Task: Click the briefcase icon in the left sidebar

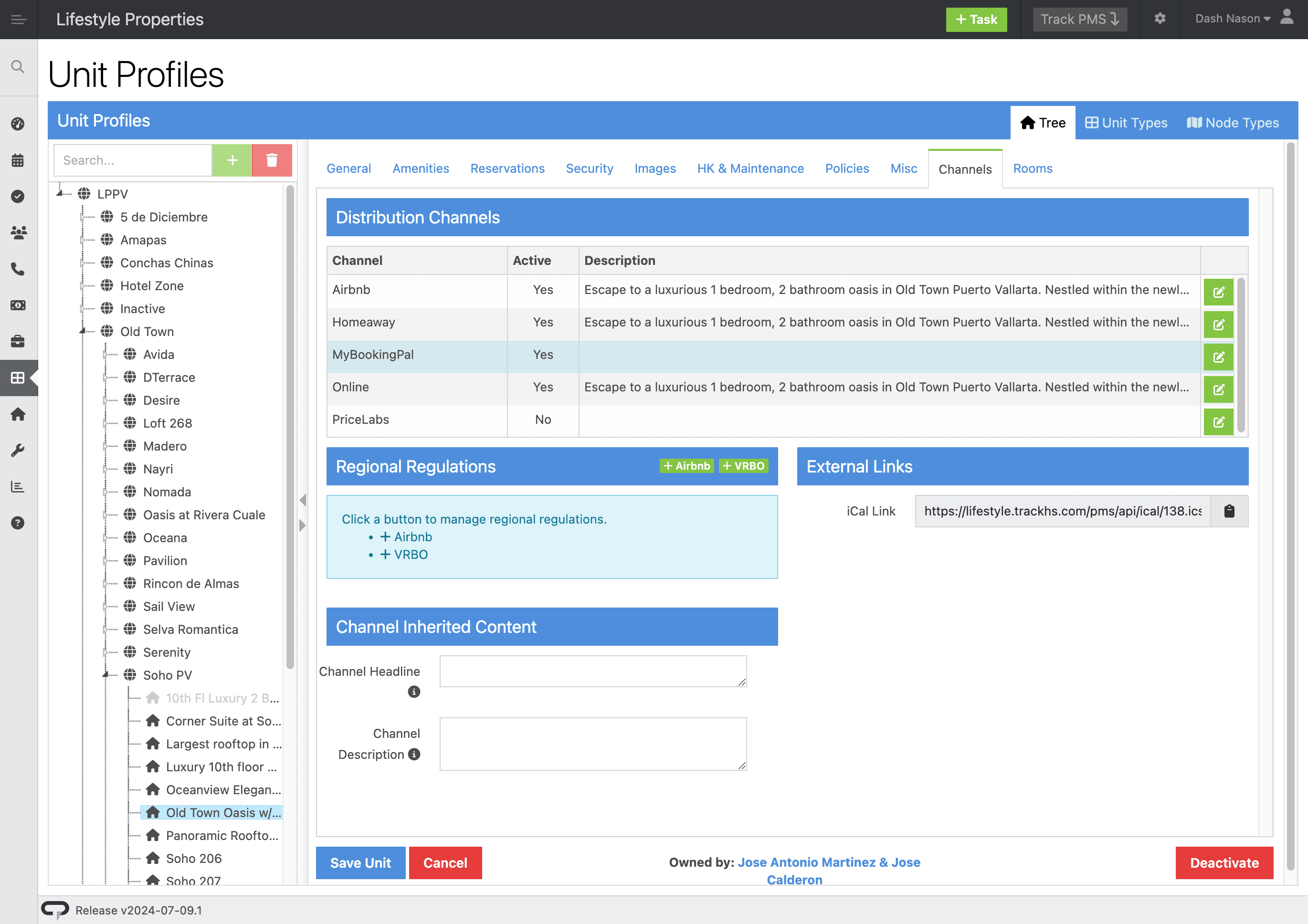Action: (18, 341)
